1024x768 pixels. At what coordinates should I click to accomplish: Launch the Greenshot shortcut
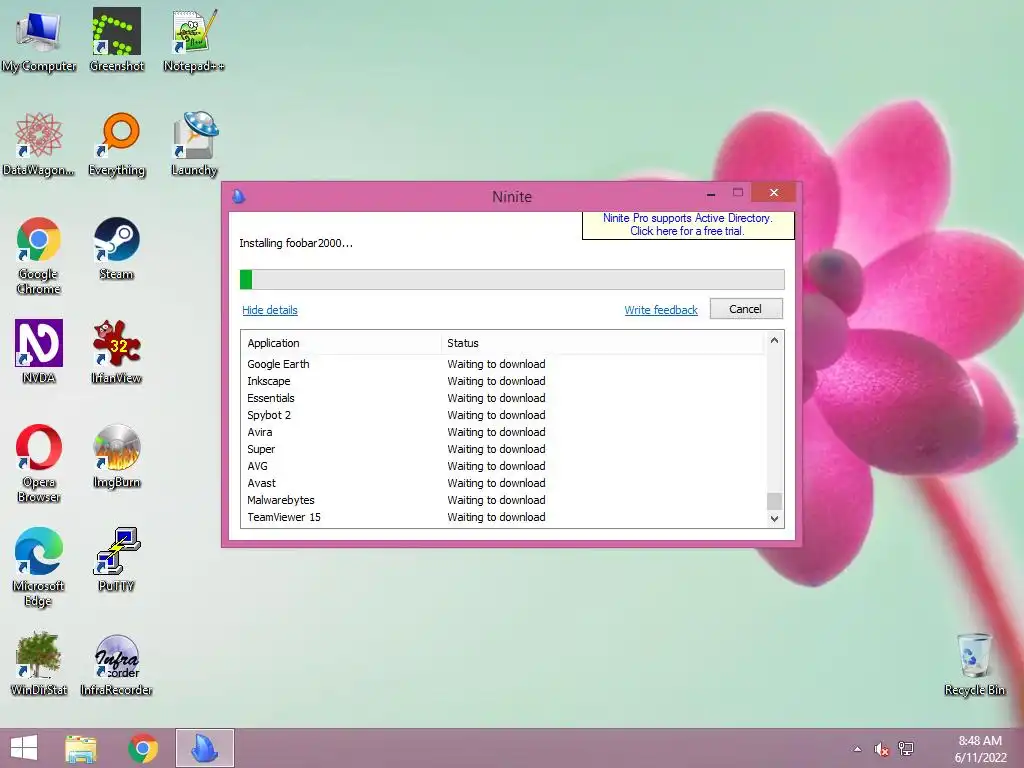click(116, 40)
